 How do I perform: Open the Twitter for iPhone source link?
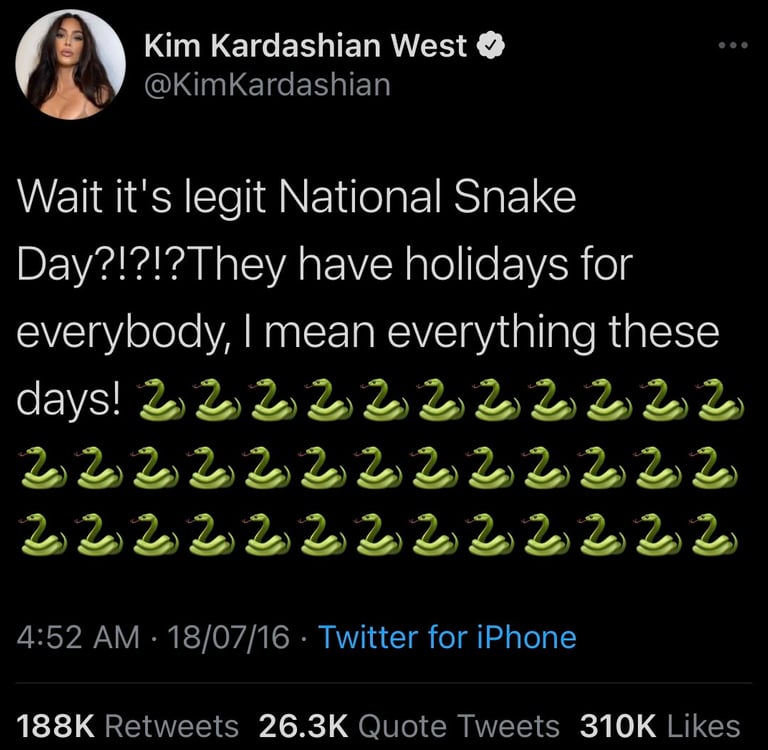pyautogui.click(x=447, y=637)
